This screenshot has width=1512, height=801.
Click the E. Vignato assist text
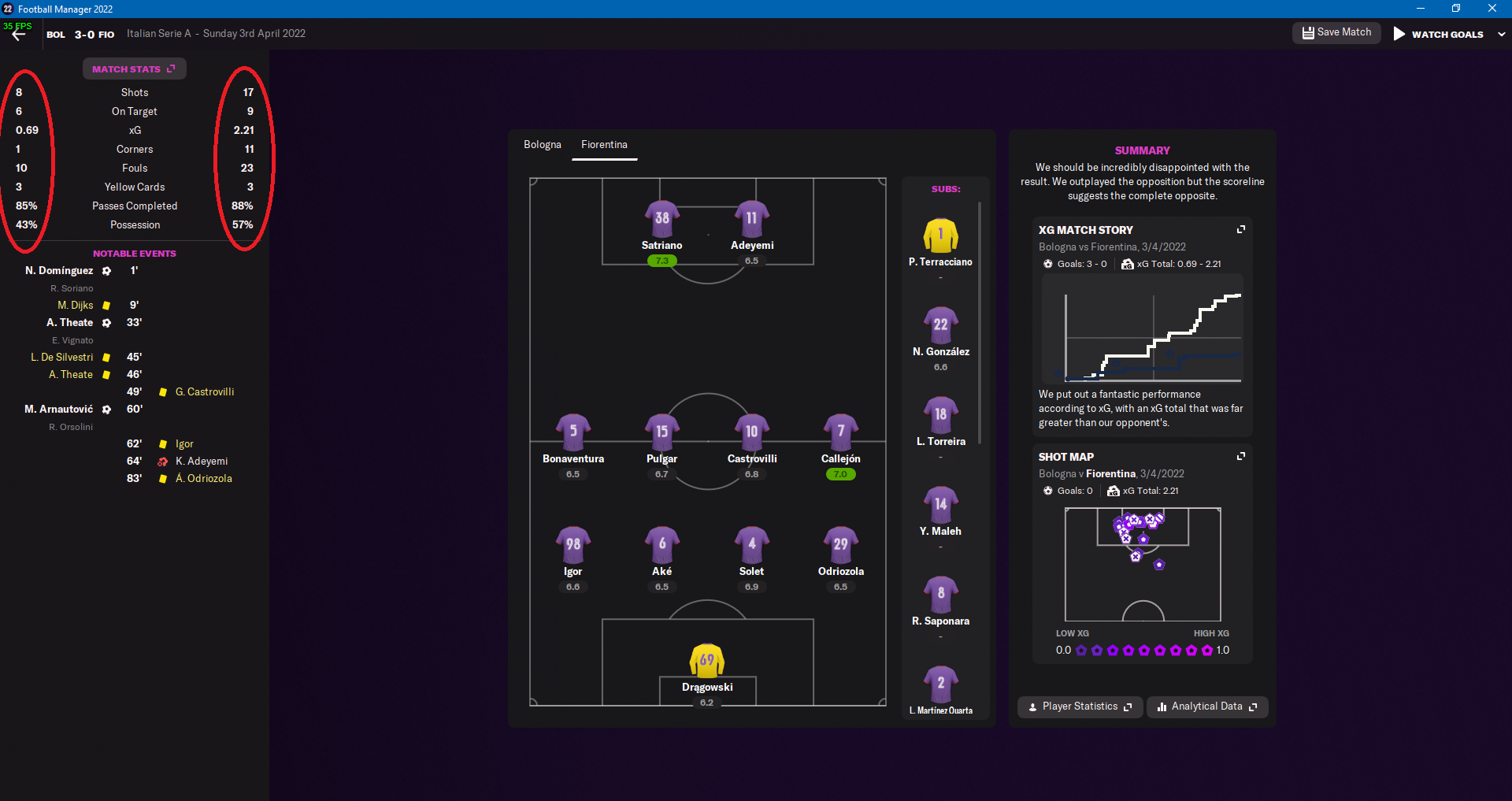72,340
